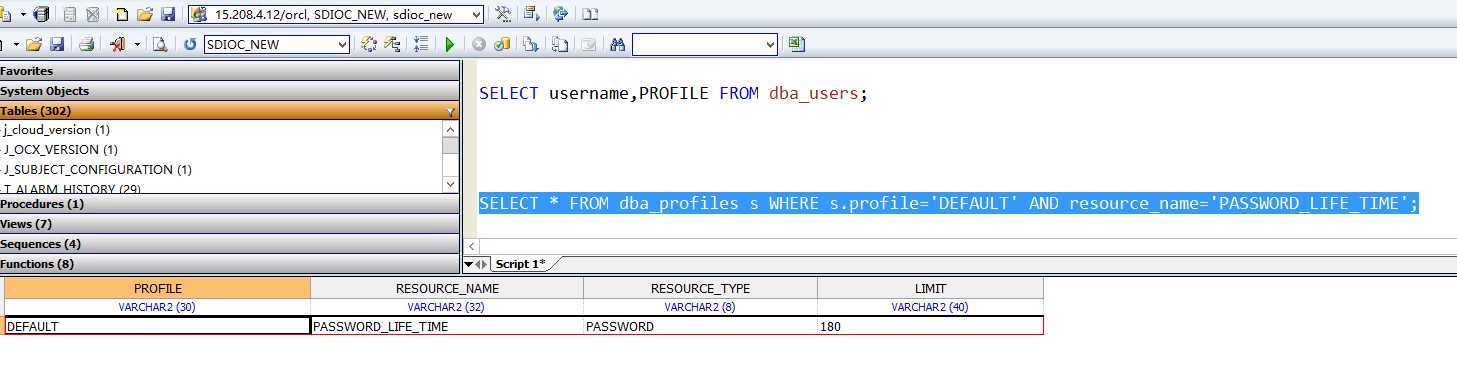Open the SDIOC_NEW schema dropdown

click(343, 44)
